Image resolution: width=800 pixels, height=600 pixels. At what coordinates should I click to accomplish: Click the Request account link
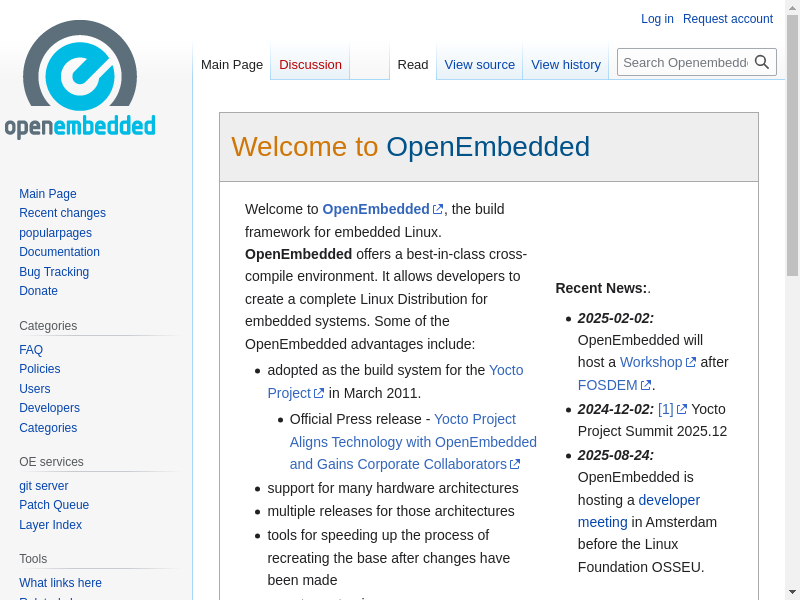[x=727, y=19]
